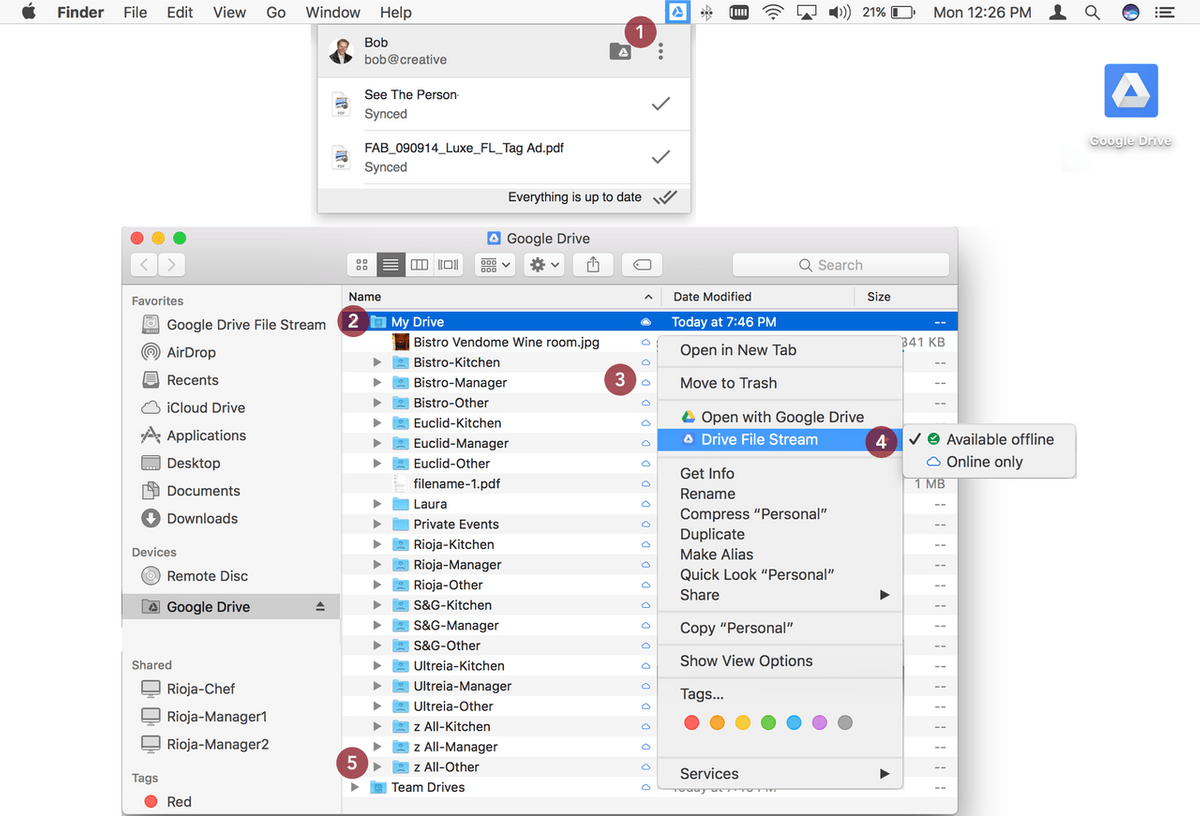Screen dimensions: 1200x816
Task: Go forward in Finder window
Action: point(172,265)
